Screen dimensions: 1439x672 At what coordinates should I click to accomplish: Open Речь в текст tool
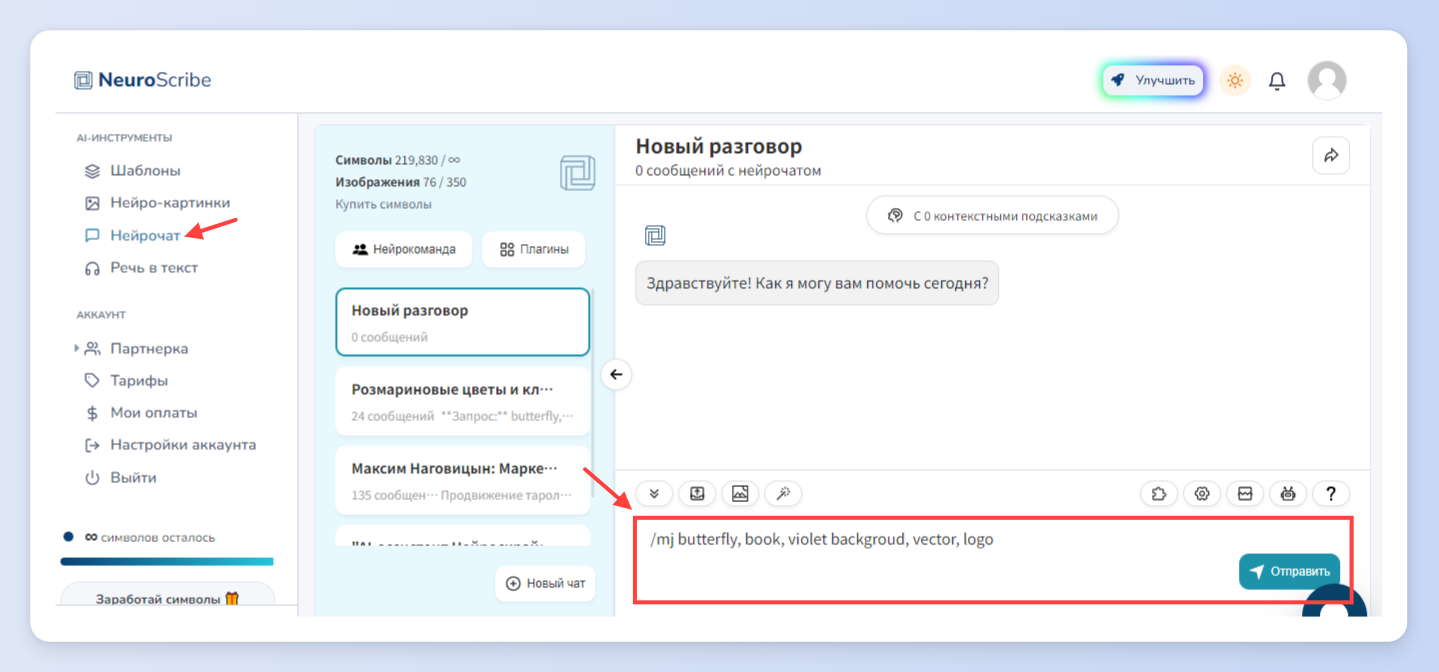[x=141, y=268]
